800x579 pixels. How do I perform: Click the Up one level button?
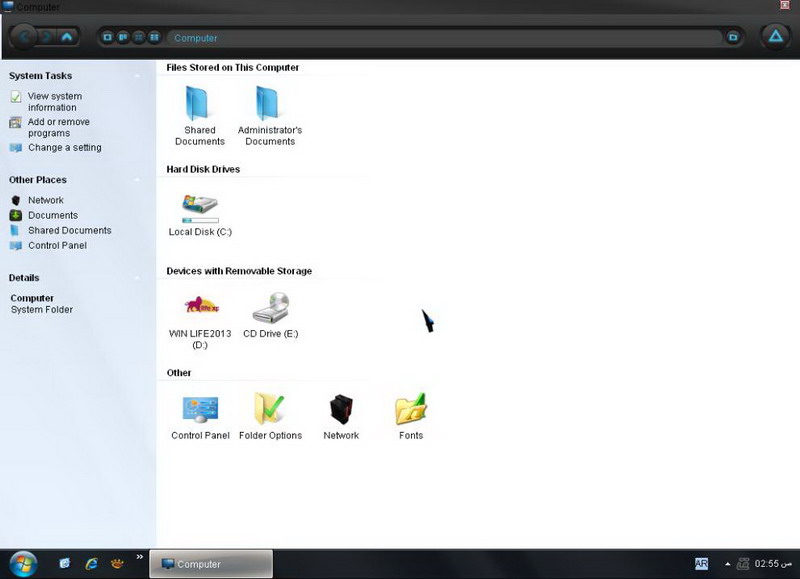[x=67, y=37]
